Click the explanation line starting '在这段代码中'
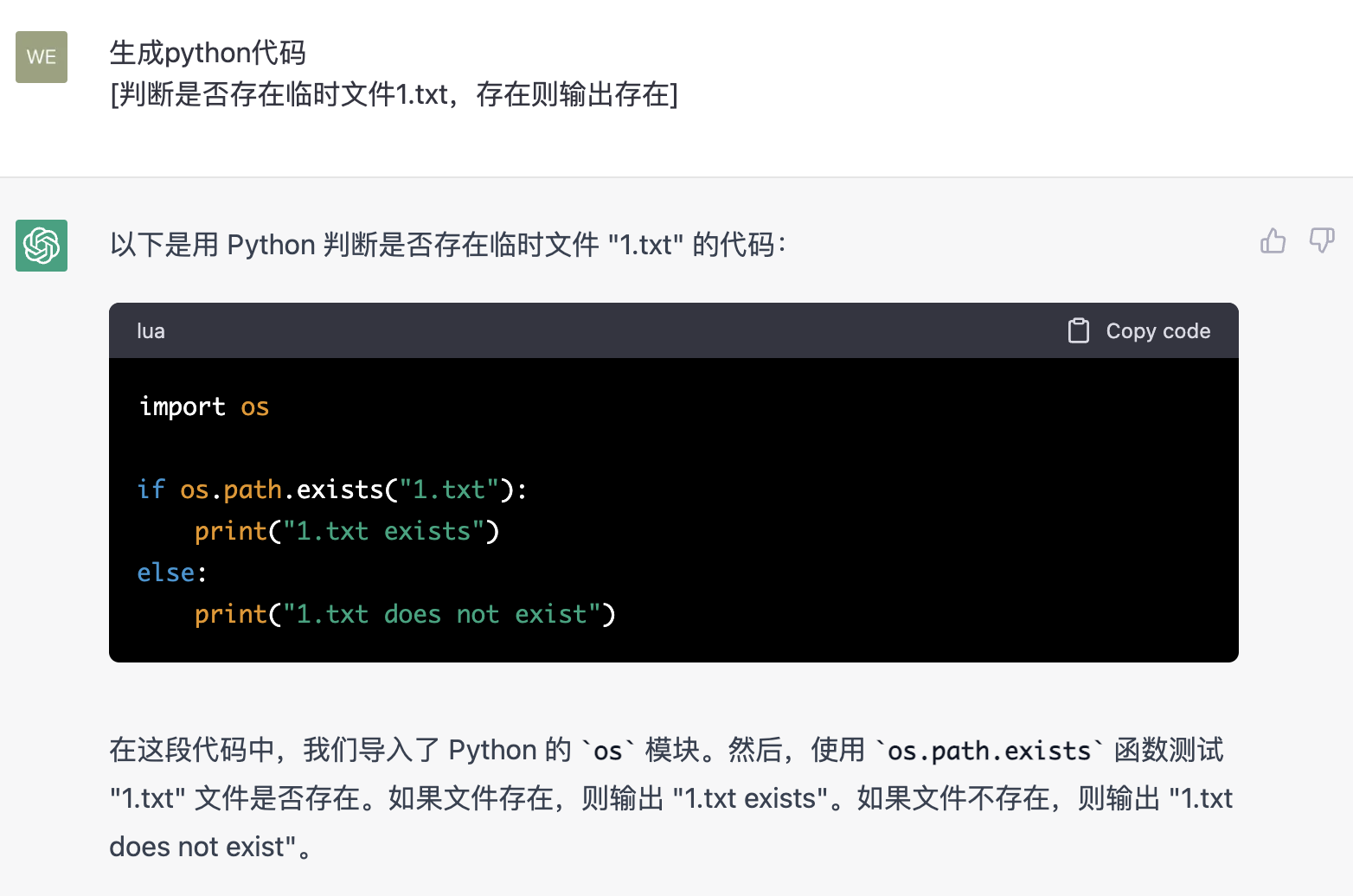 (666, 750)
